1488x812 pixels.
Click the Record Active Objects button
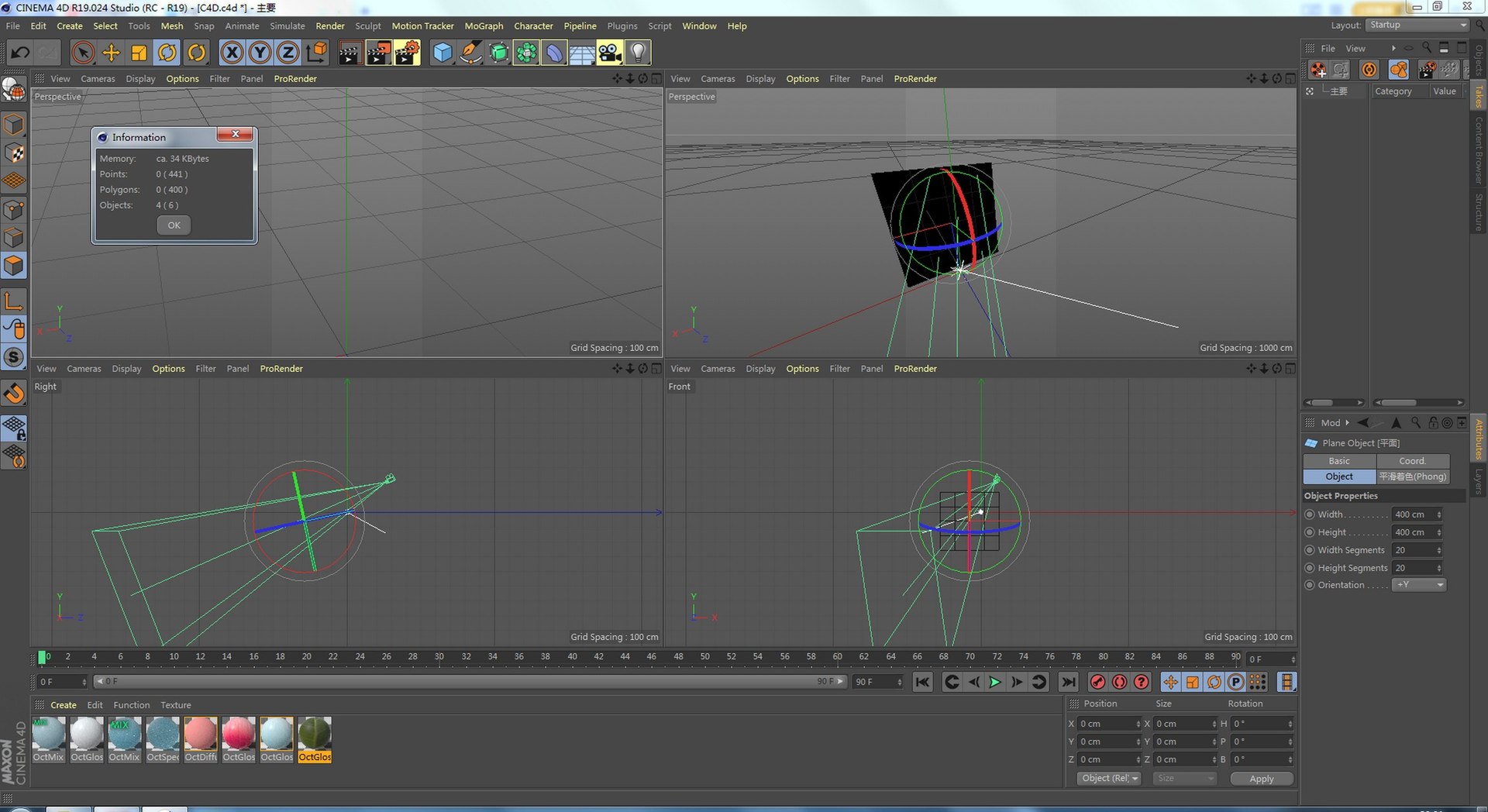pos(1097,682)
